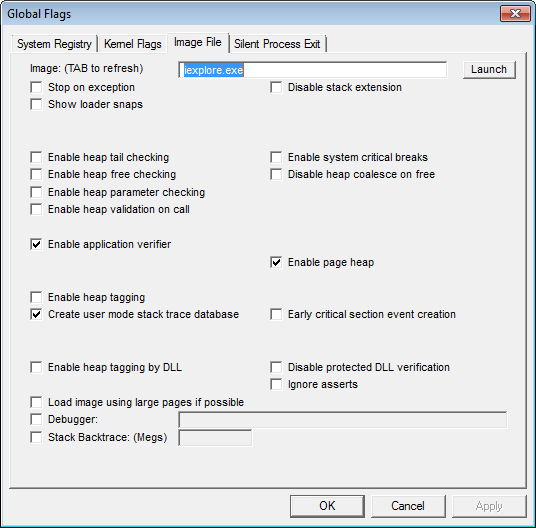The height and width of the screenshot is (528, 536).
Task: Check Disable stack extension
Action: pyautogui.click(x=276, y=87)
